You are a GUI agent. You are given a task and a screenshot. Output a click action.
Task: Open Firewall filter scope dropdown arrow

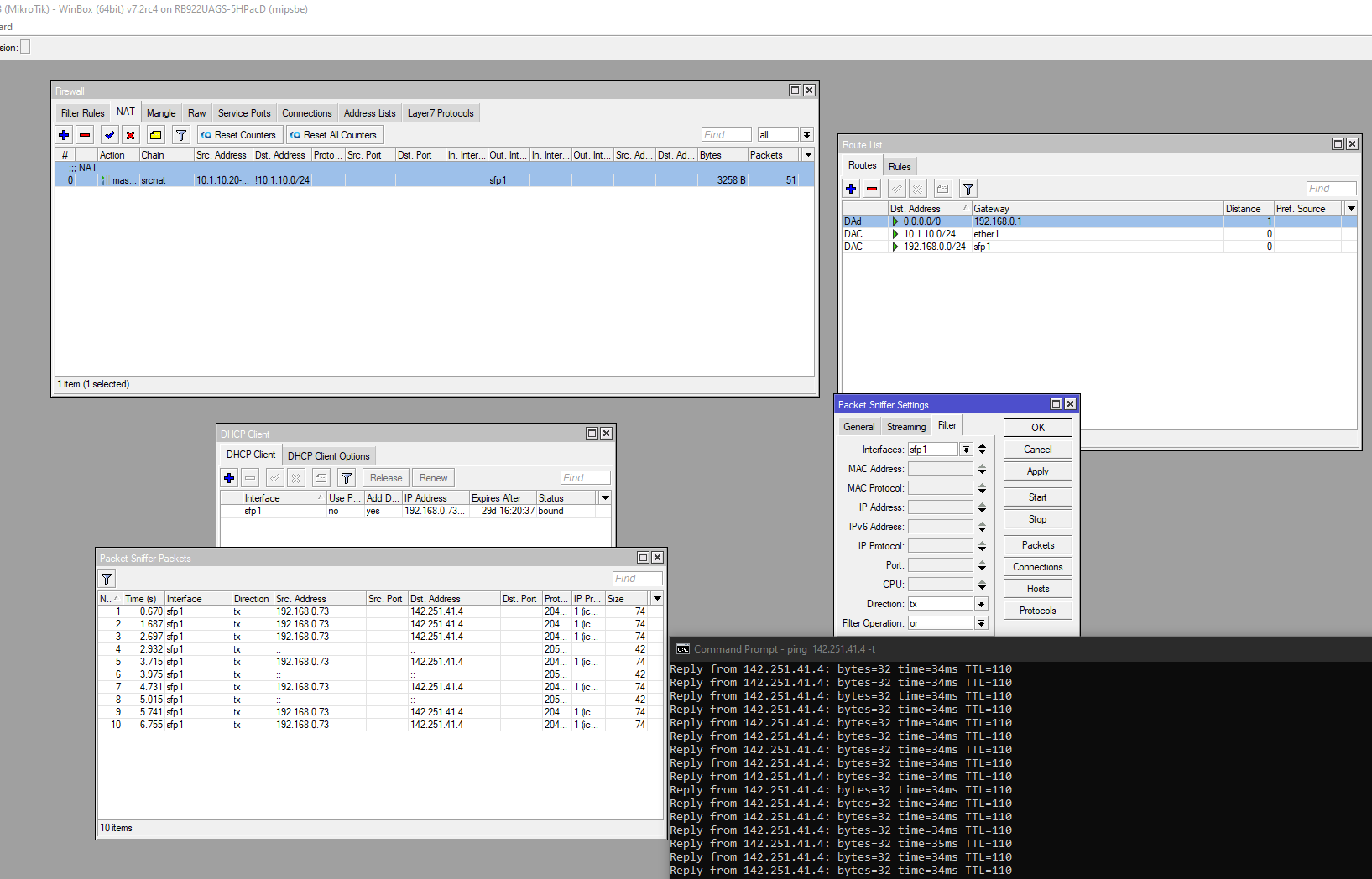click(x=806, y=135)
